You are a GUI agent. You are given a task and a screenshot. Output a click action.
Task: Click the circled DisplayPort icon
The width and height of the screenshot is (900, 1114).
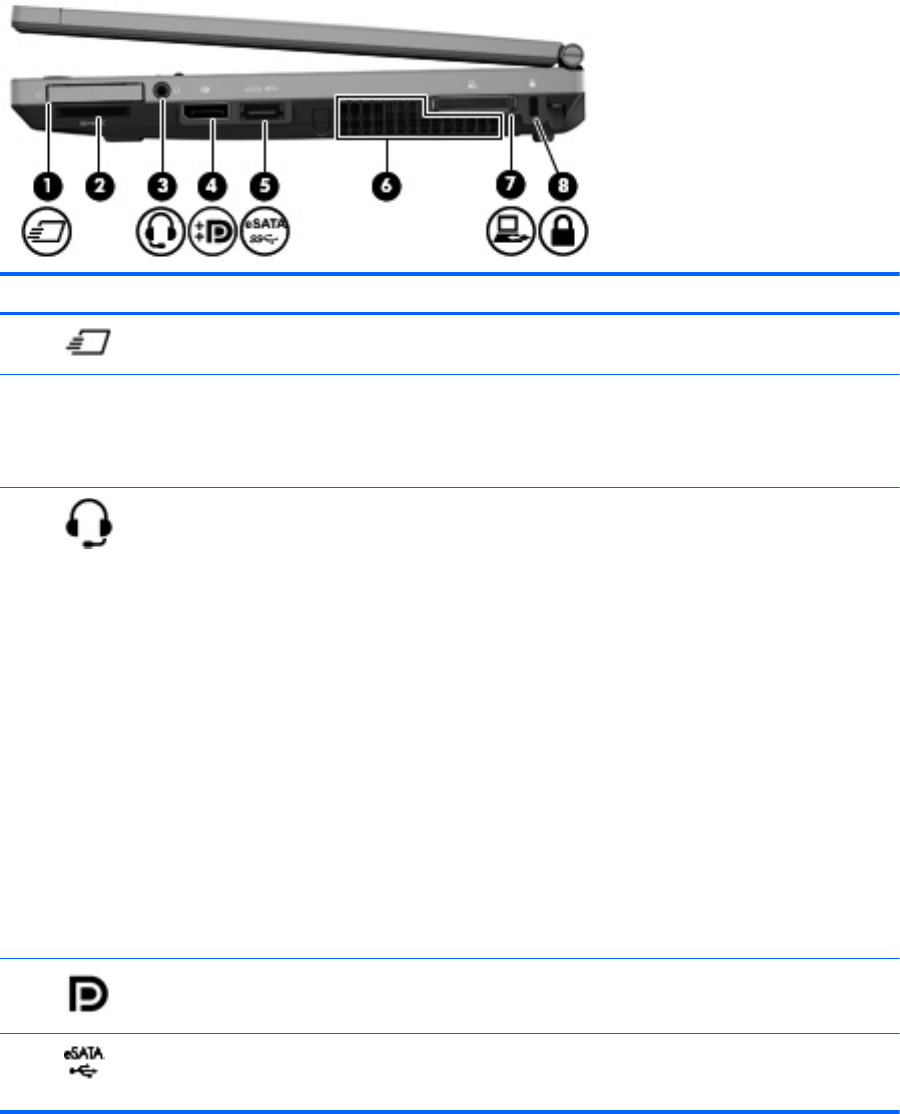pos(212,232)
